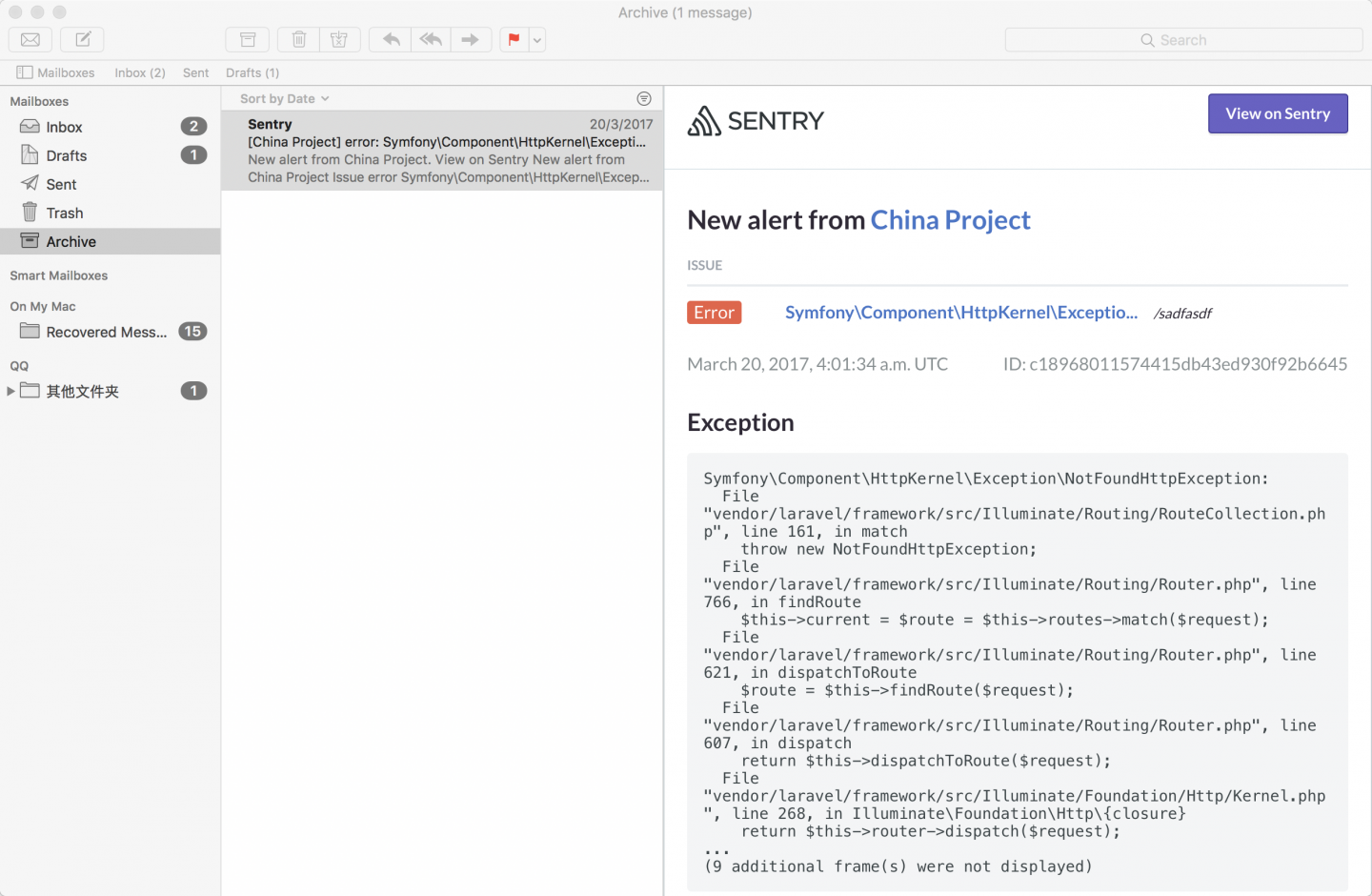Click the red Error label
This screenshot has height=896, width=1372.
pyautogui.click(x=714, y=313)
